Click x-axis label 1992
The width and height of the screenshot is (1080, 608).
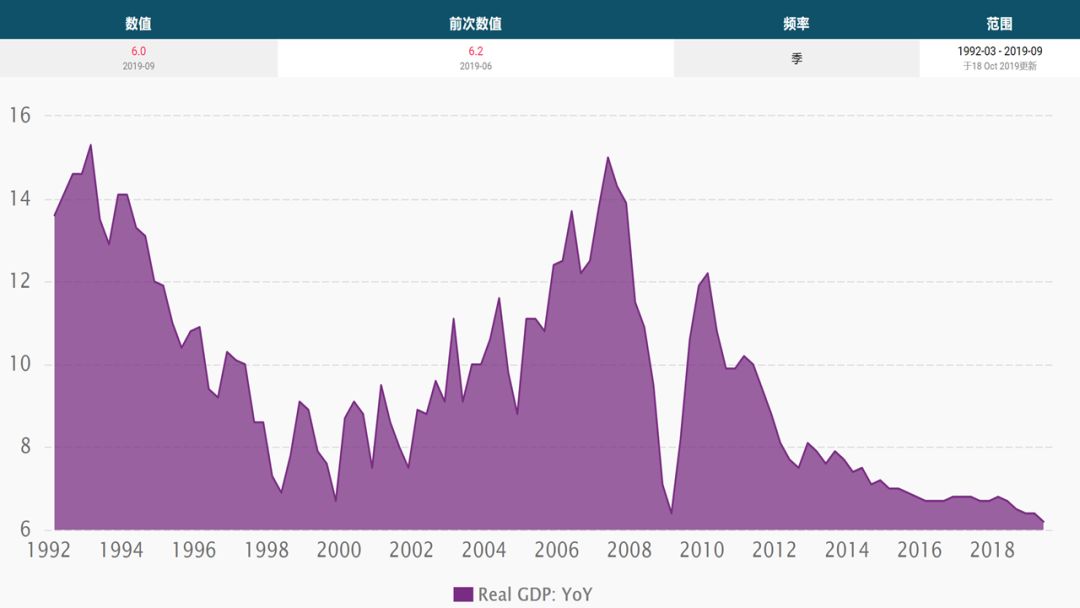(48, 549)
